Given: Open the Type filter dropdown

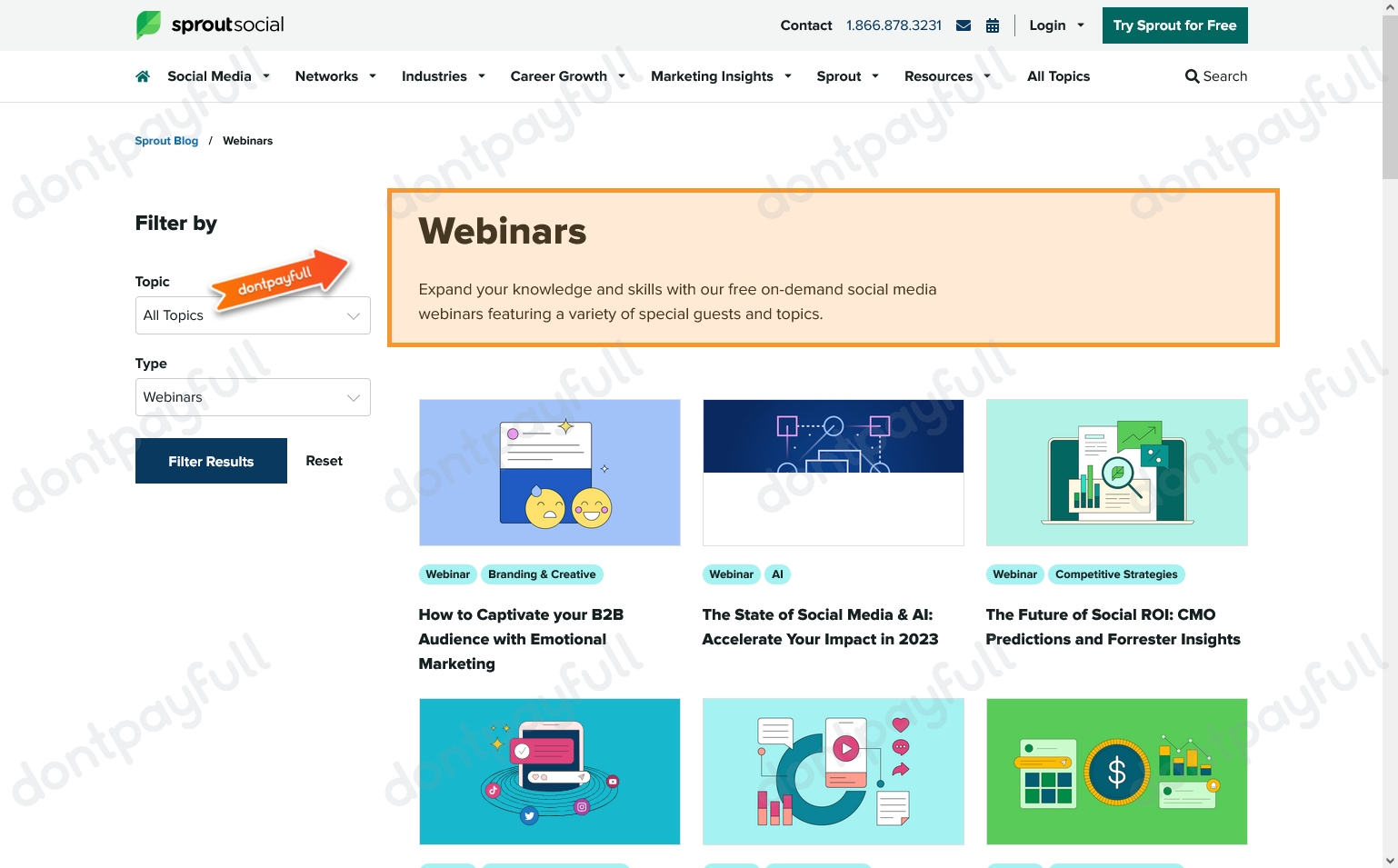Looking at the screenshot, I should (x=253, y=397).
